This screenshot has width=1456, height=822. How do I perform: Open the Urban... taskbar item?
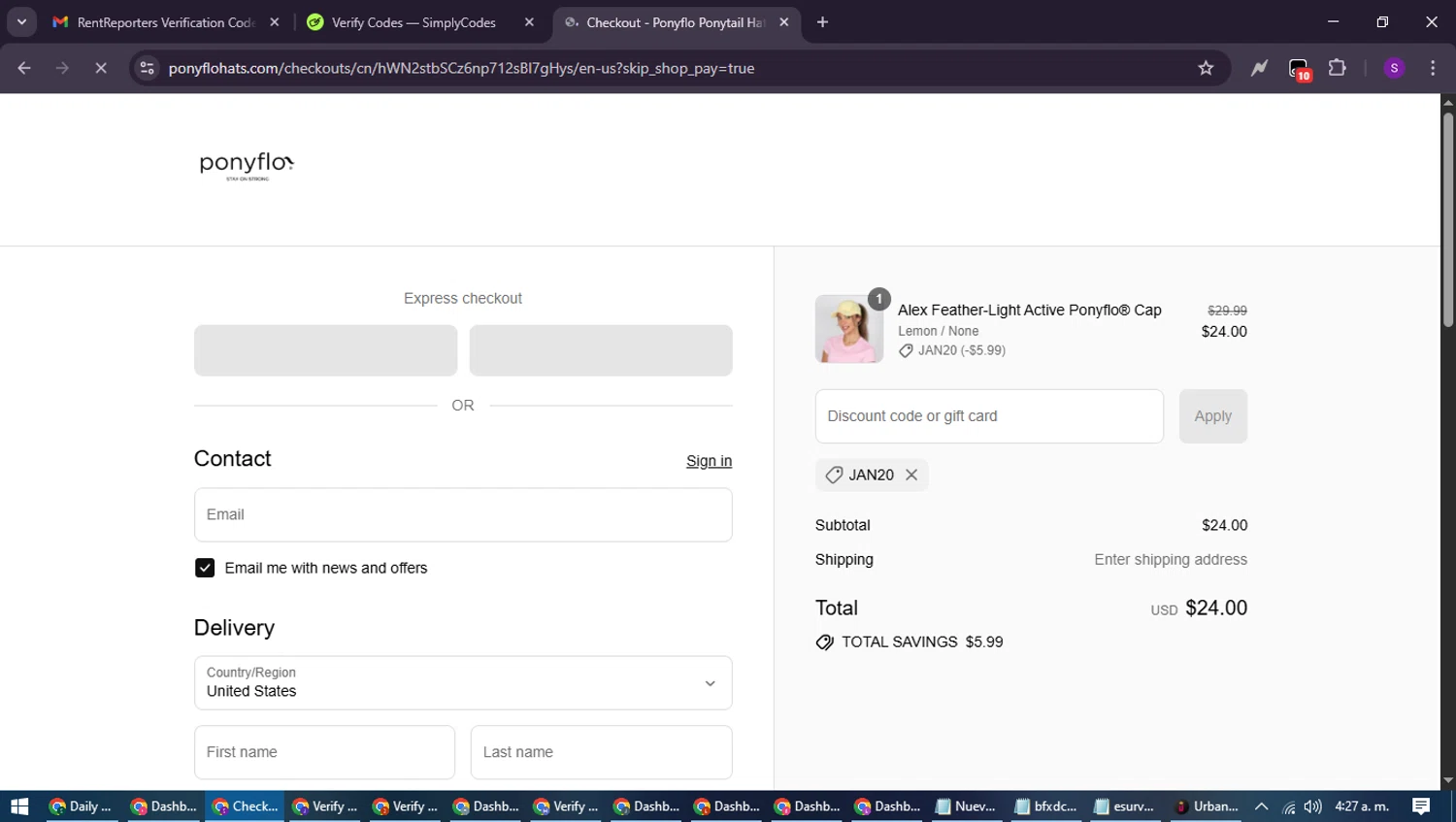[1207, 806]
